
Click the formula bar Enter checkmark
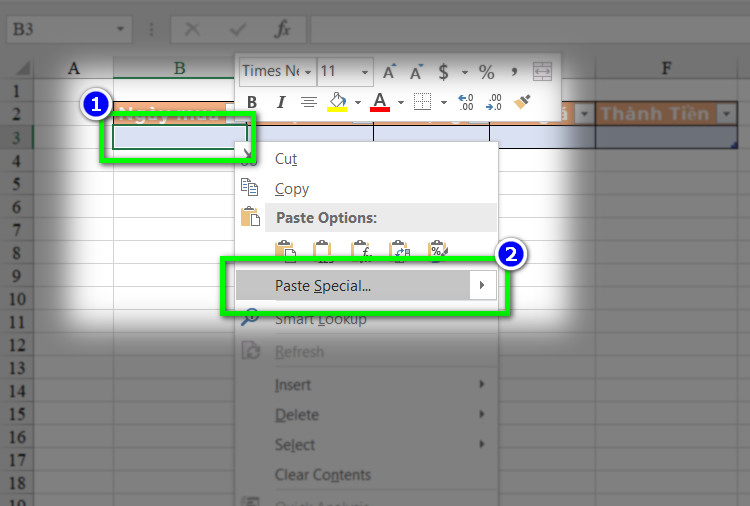coord(237,30)
